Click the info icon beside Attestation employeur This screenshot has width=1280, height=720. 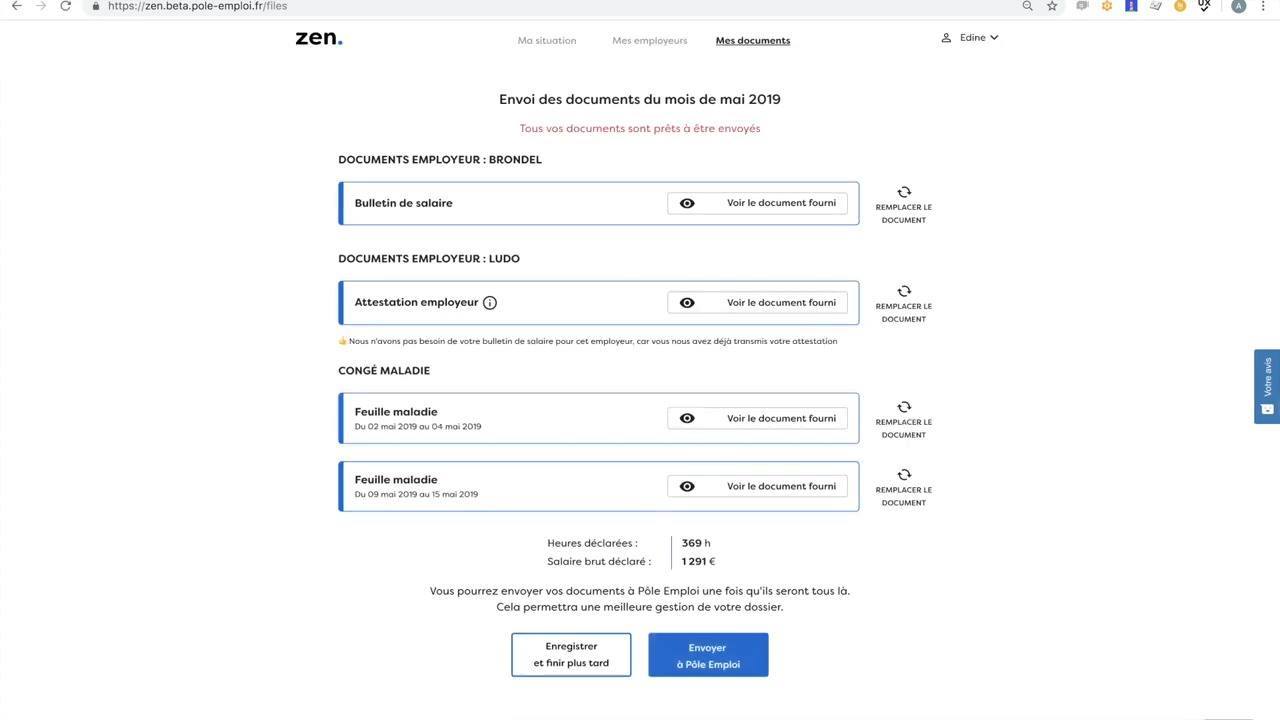490,303
